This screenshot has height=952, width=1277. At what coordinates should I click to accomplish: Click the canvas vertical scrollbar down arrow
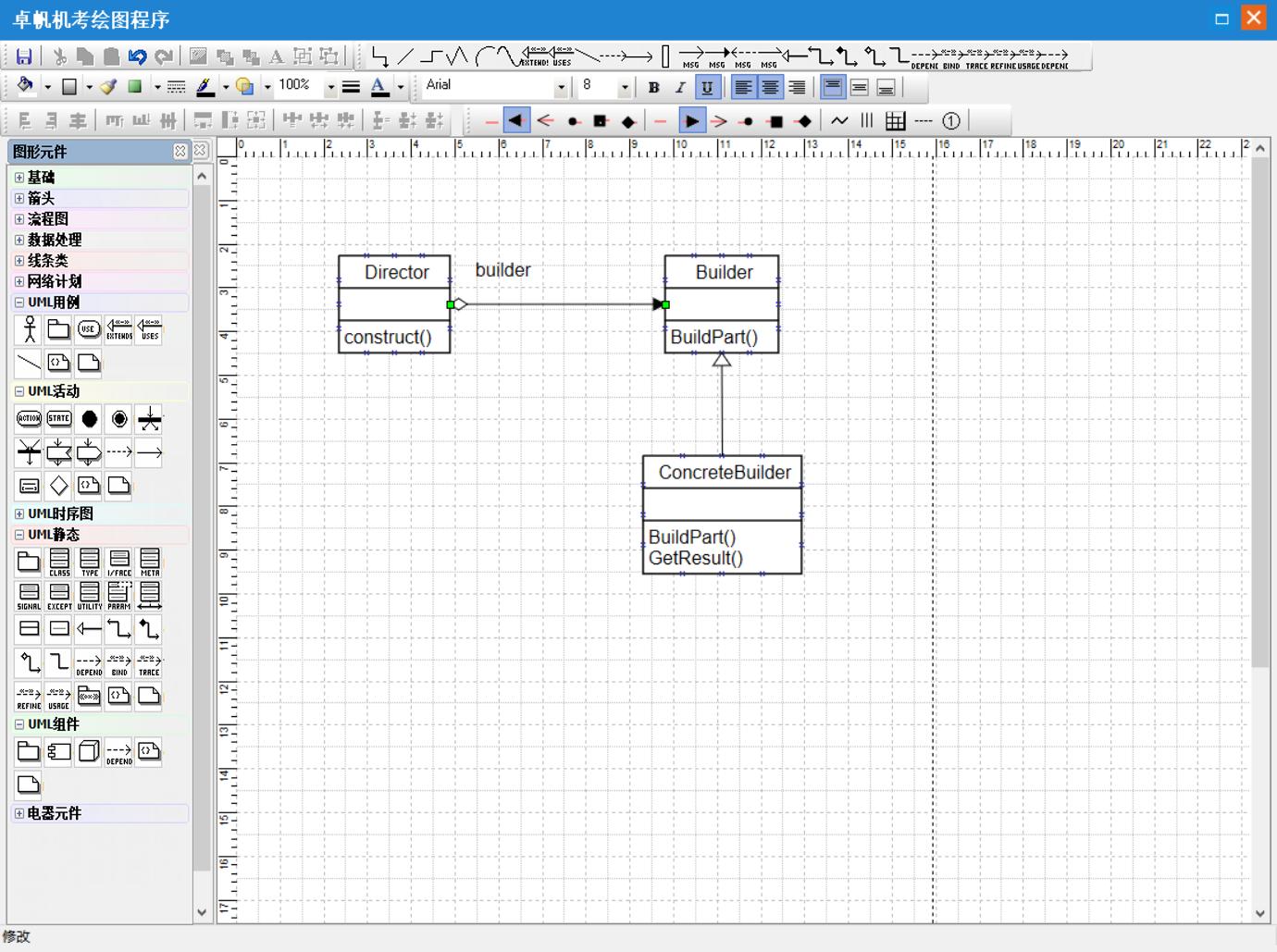[1260, 913]
